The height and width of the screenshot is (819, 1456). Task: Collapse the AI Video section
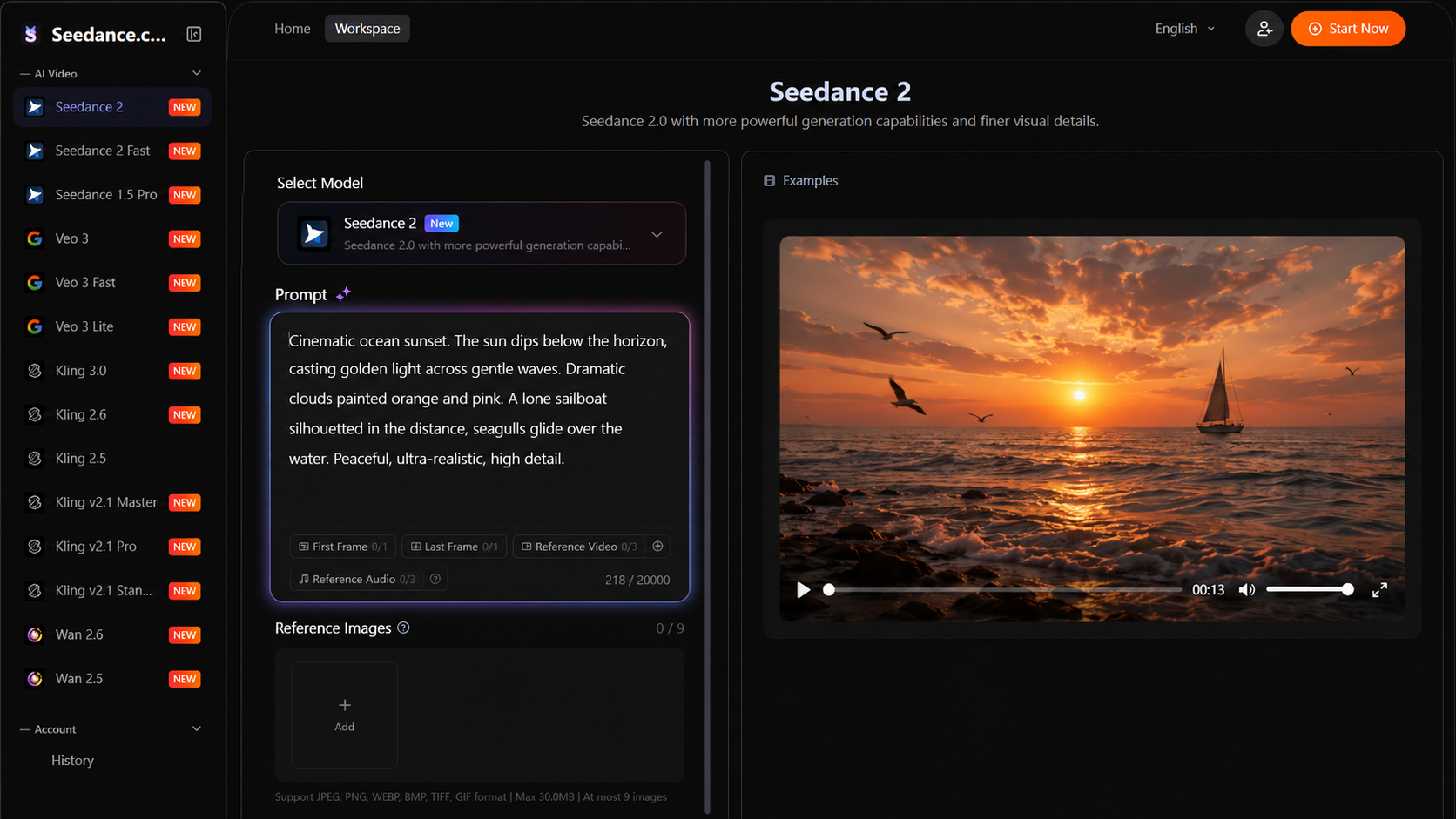click(x=197, y=73)
